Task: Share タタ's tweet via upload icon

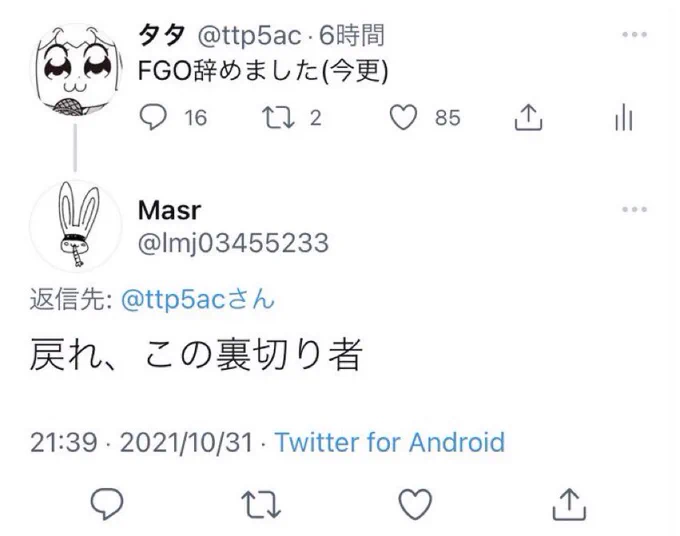Action: pos(527,118)
